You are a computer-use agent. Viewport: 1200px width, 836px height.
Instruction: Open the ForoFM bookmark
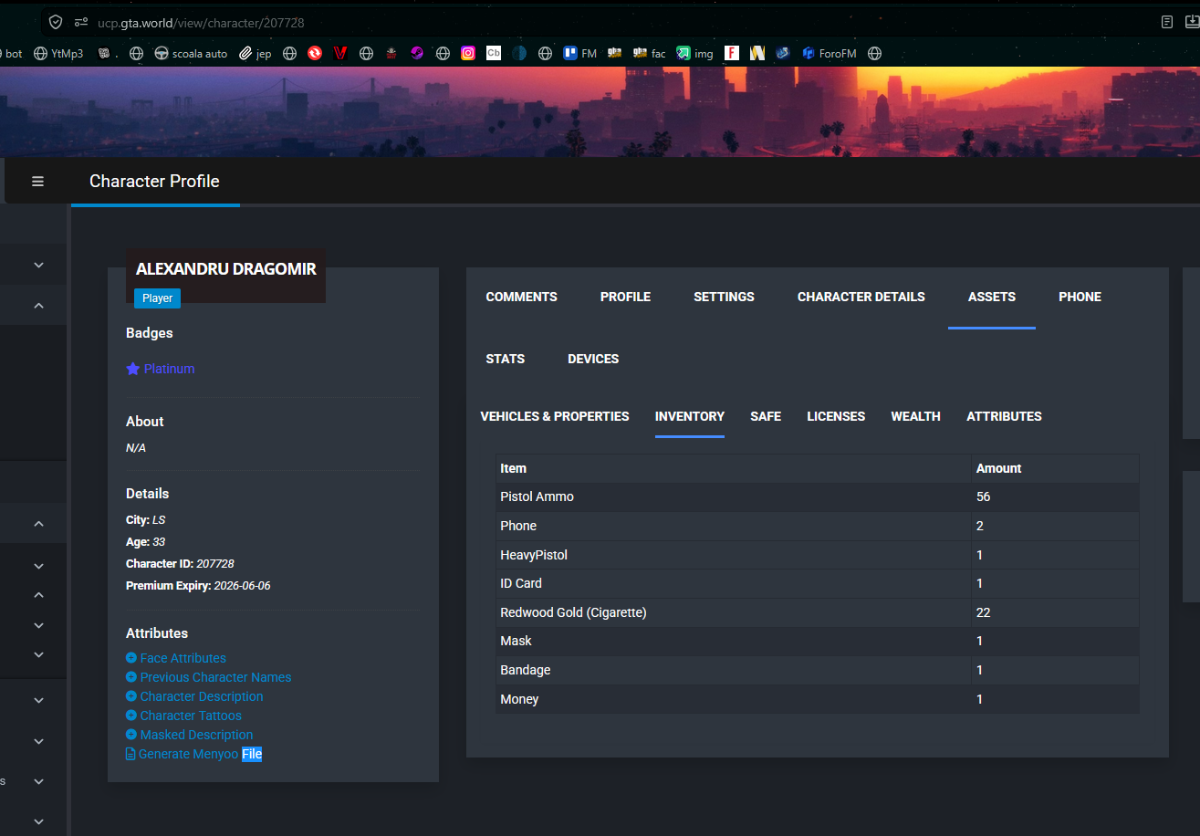(x=829, y=53)
